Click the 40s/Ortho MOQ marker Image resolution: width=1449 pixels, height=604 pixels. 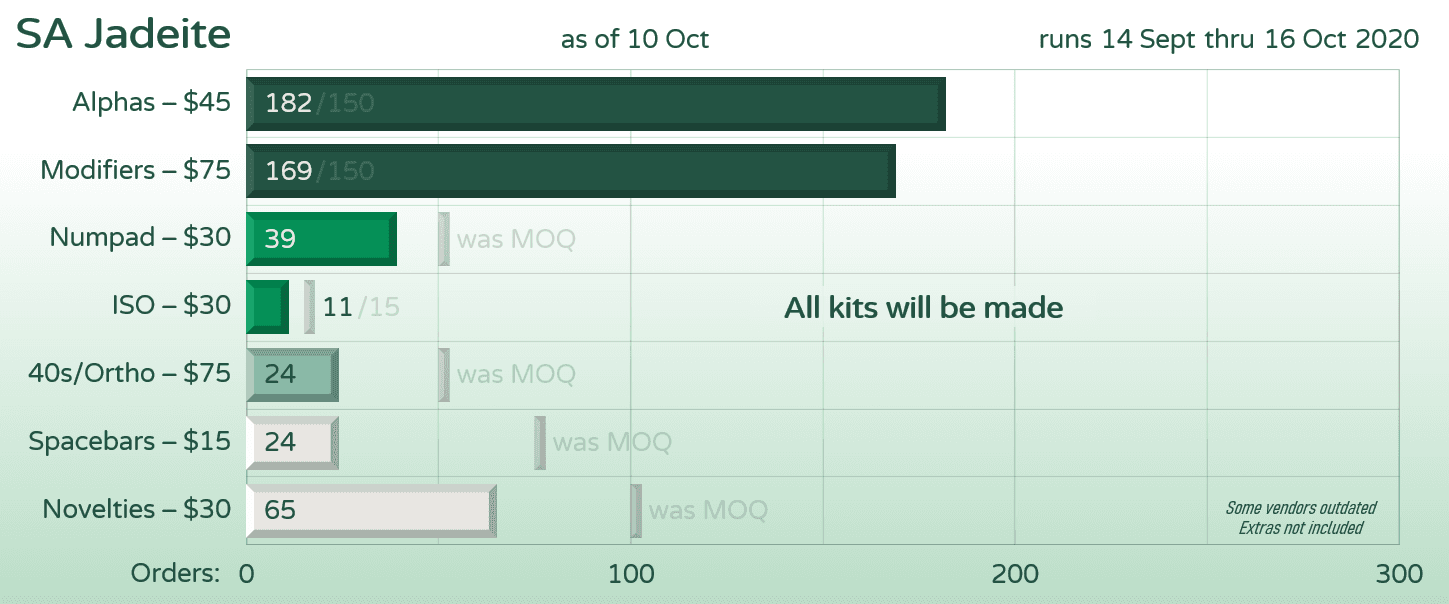point(444,374)
